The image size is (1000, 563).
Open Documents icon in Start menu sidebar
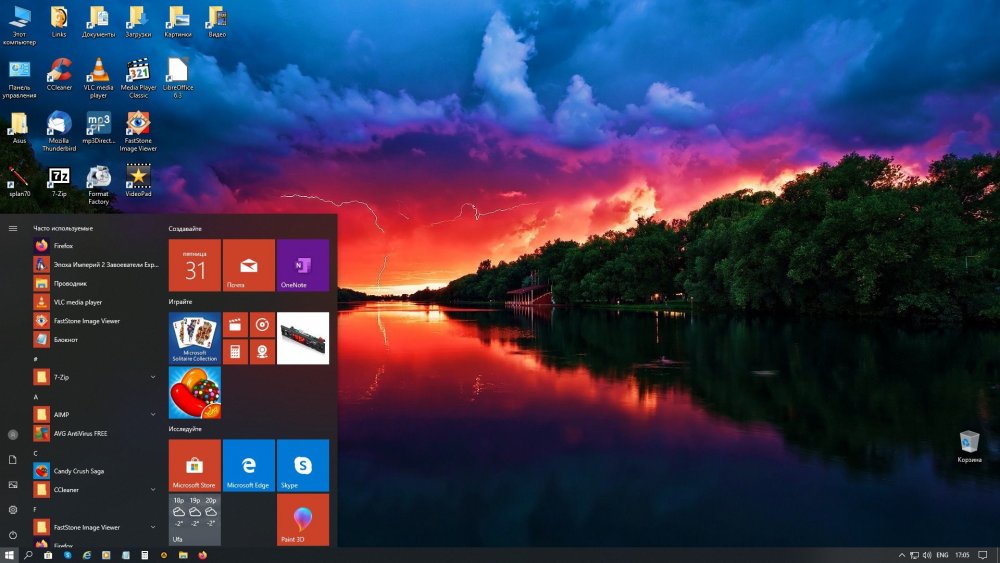point(13,460)
